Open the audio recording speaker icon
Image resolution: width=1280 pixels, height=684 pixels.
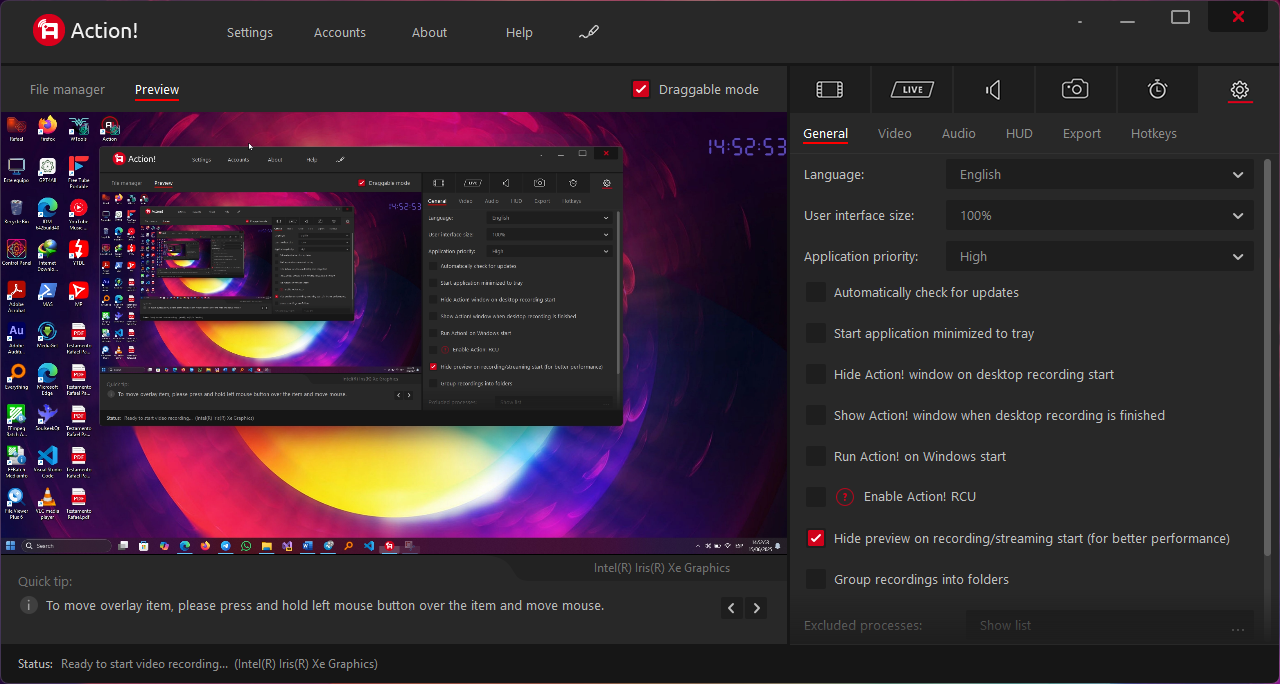[x=993, y=90]
